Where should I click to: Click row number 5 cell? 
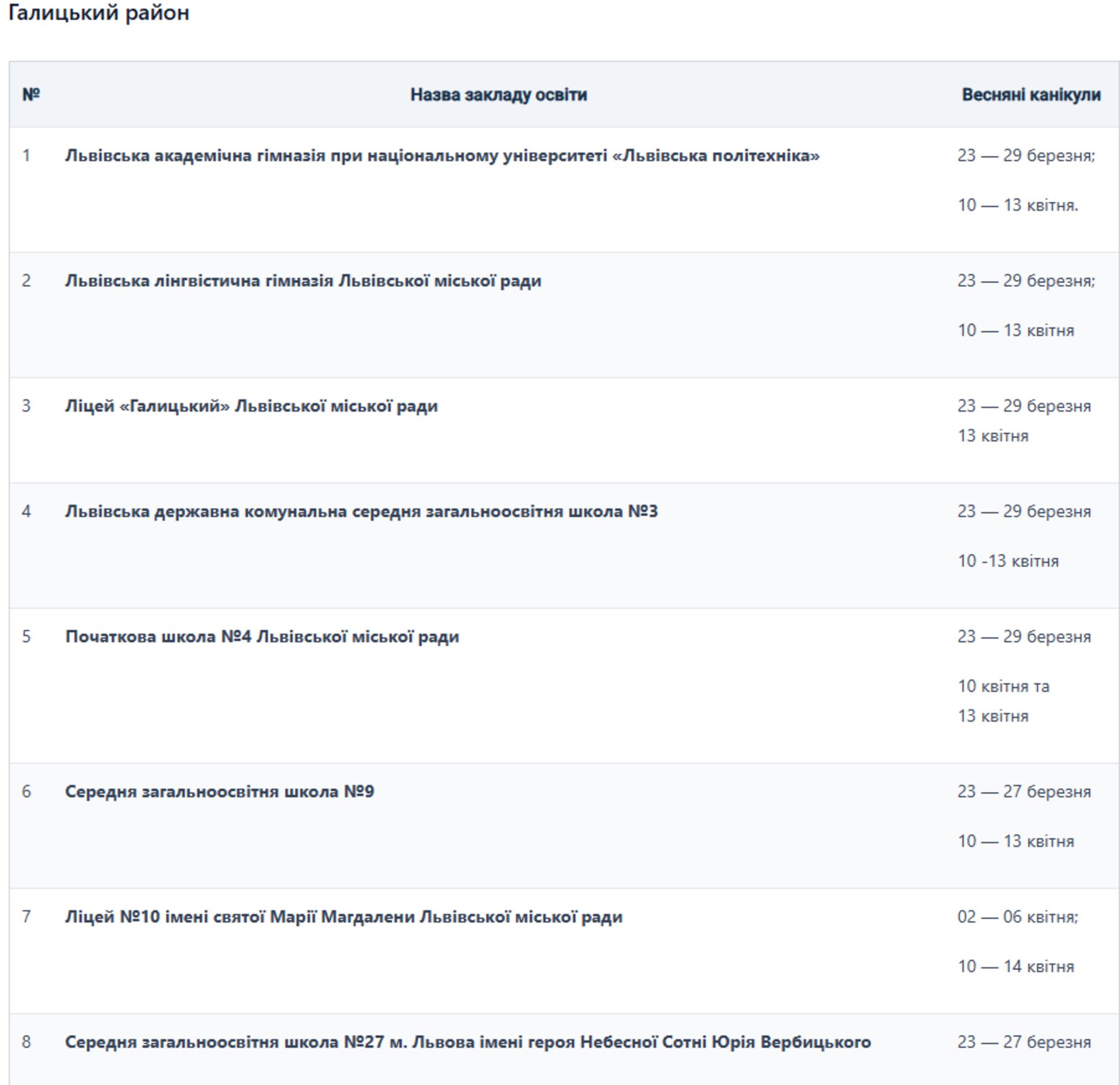26,636
